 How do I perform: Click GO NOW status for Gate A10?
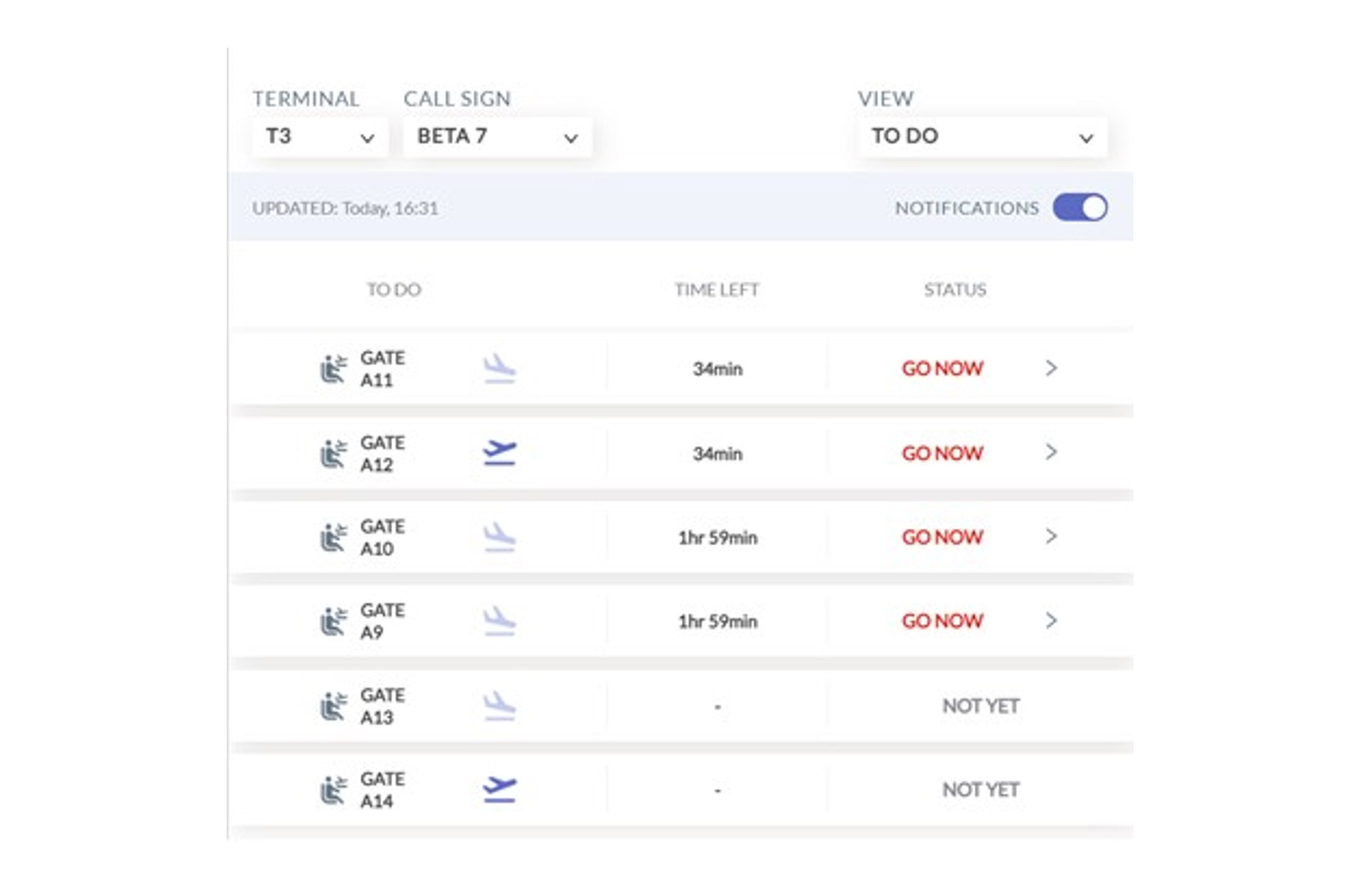click(x=943, y=537)
